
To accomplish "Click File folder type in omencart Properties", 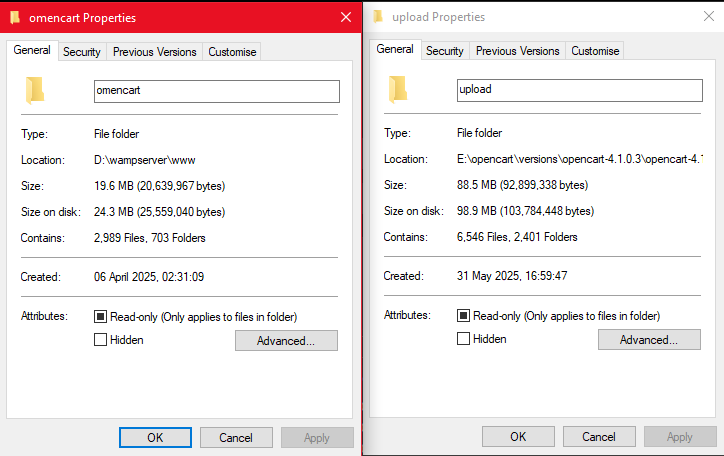I will 116,134.
